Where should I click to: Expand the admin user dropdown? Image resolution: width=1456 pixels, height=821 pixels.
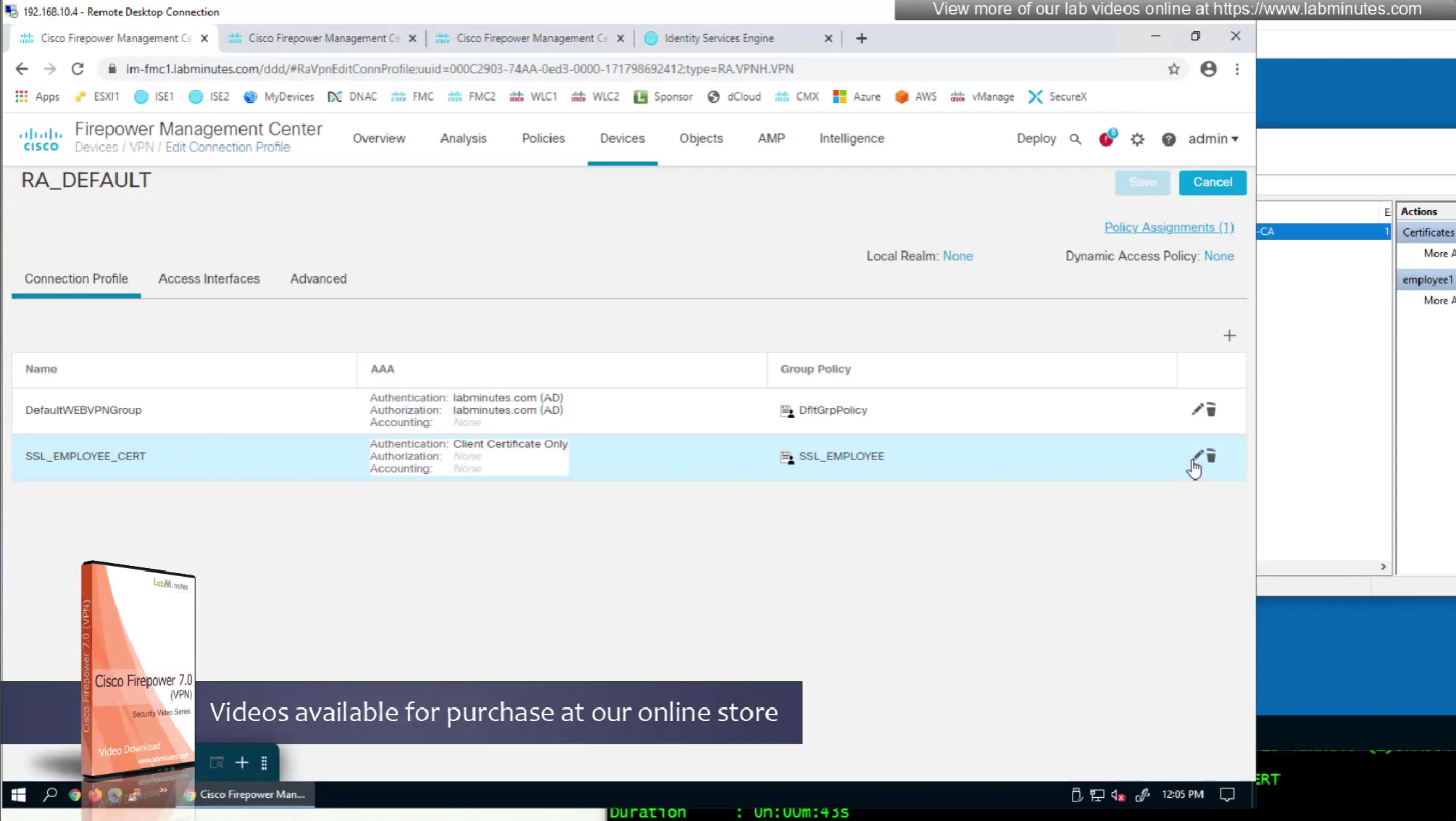pos(1213,138)
